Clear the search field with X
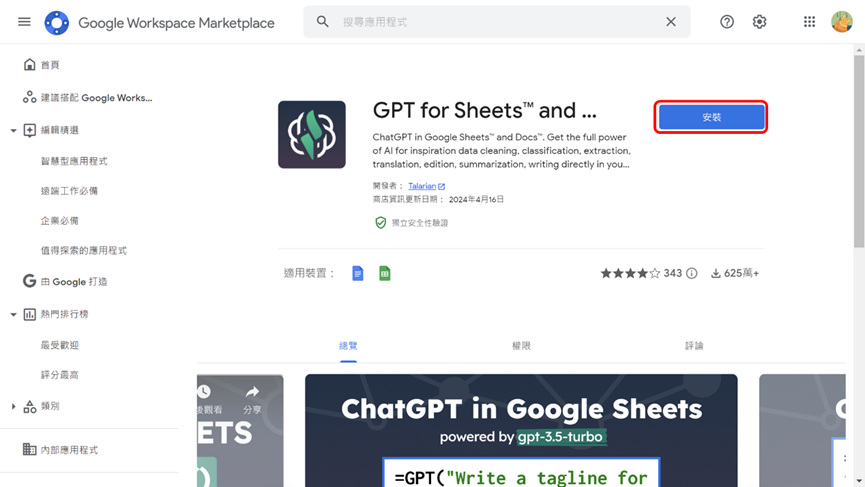The height and width of the screenshot is (487, 865). pos(671,22)
